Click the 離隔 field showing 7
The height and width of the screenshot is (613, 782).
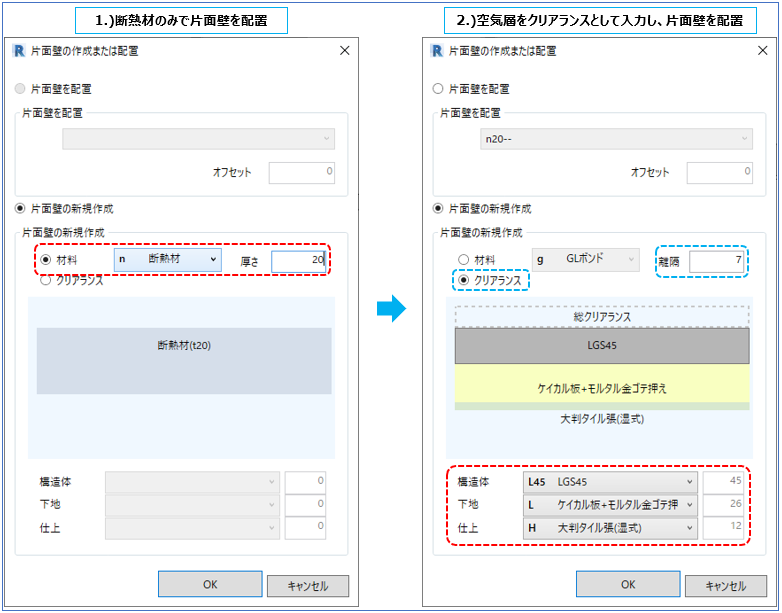click(716, 261)
